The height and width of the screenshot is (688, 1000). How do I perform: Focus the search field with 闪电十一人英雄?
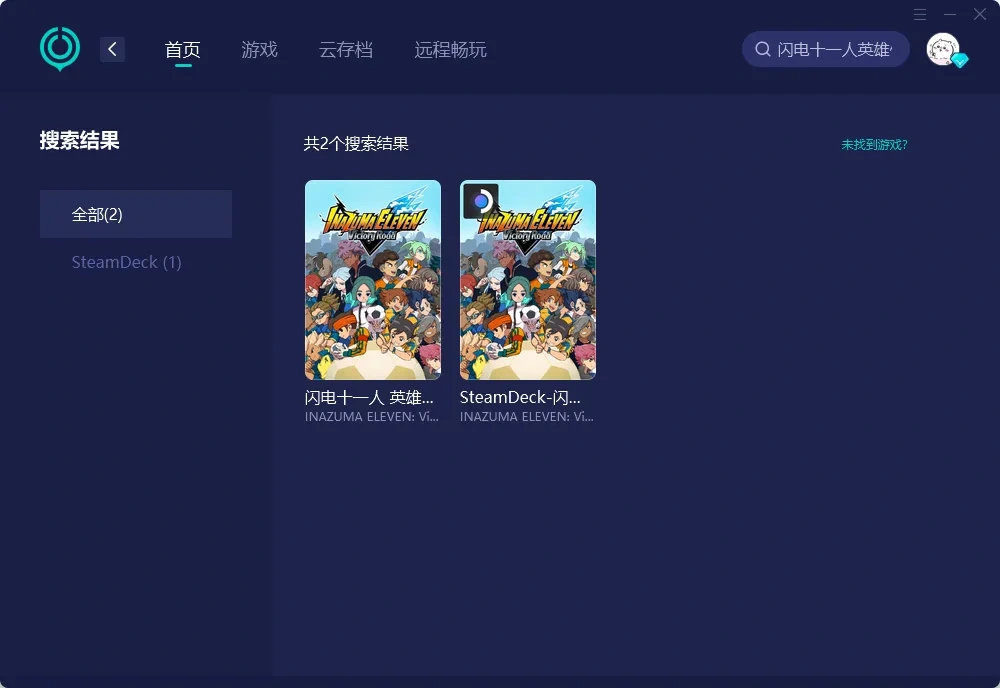825,49
